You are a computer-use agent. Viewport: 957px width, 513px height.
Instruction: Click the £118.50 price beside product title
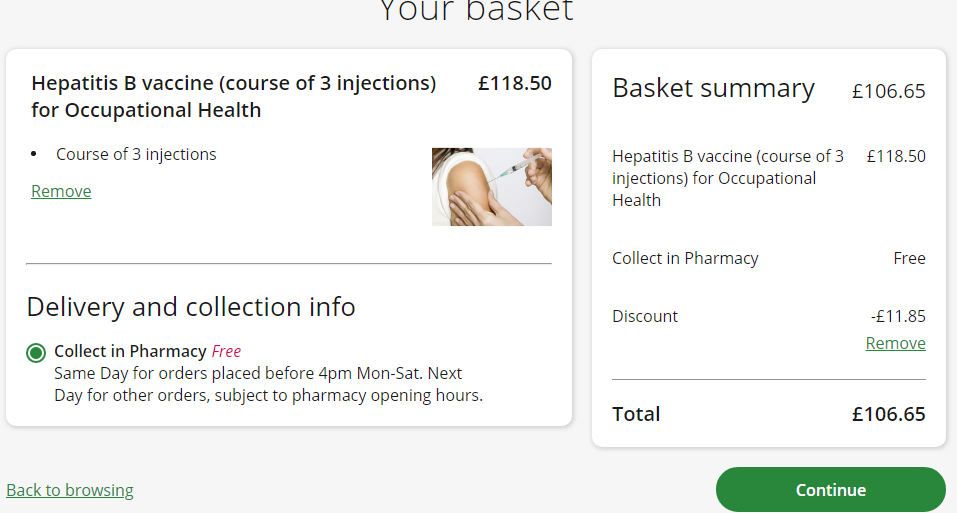tap(514, 84)
